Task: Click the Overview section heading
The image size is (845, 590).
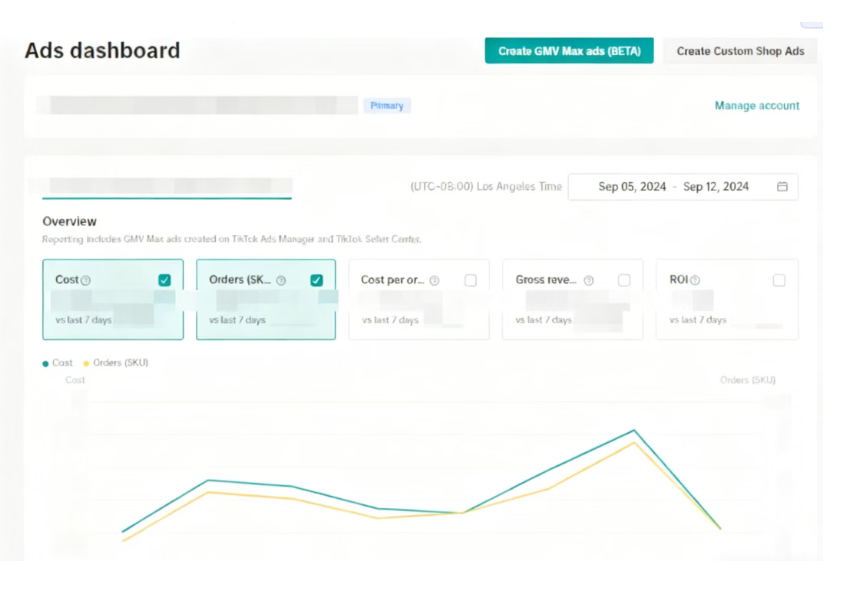Action: click(x=70, y=221)
